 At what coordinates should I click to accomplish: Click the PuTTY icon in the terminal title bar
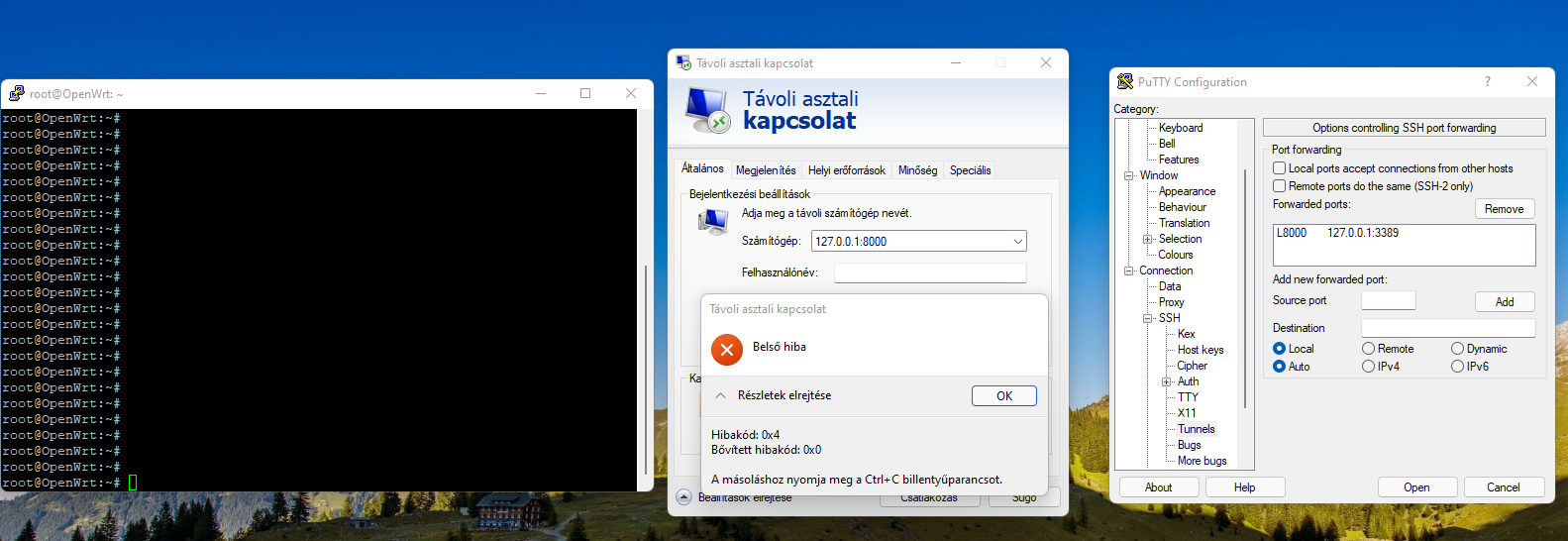17,94
